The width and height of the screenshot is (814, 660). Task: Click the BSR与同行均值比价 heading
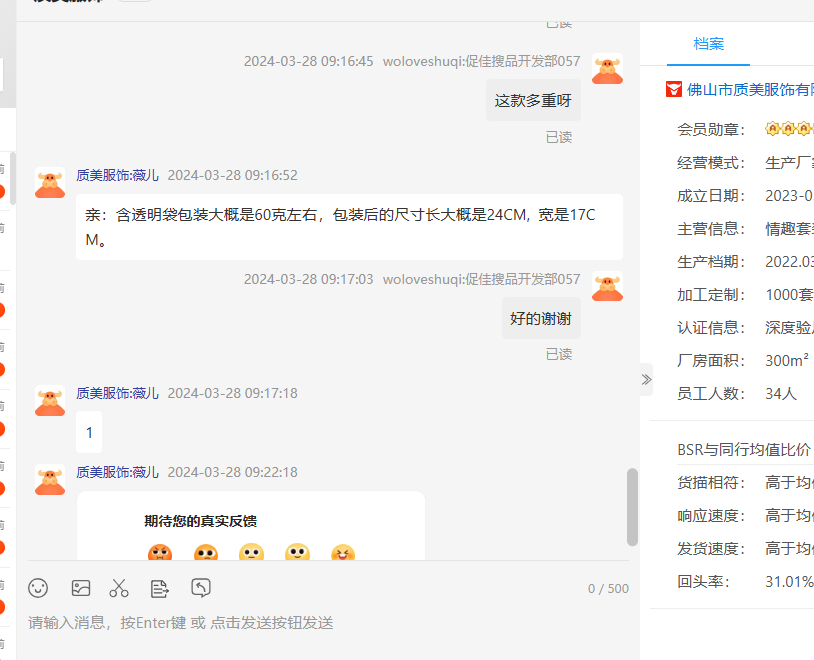pyautogui.click(x=744, y=450)
